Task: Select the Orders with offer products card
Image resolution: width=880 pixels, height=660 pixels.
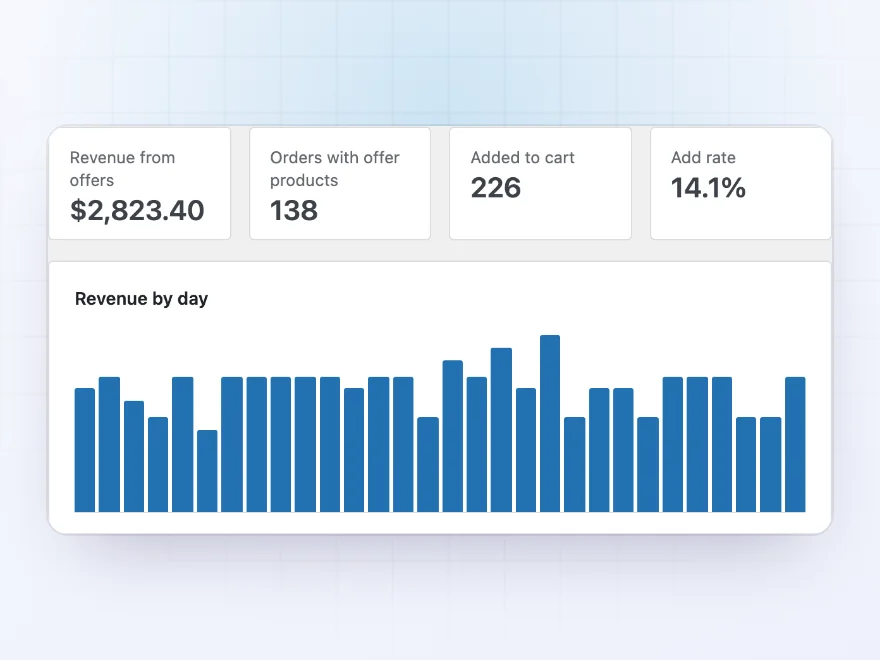Action: tap(340, 184)
